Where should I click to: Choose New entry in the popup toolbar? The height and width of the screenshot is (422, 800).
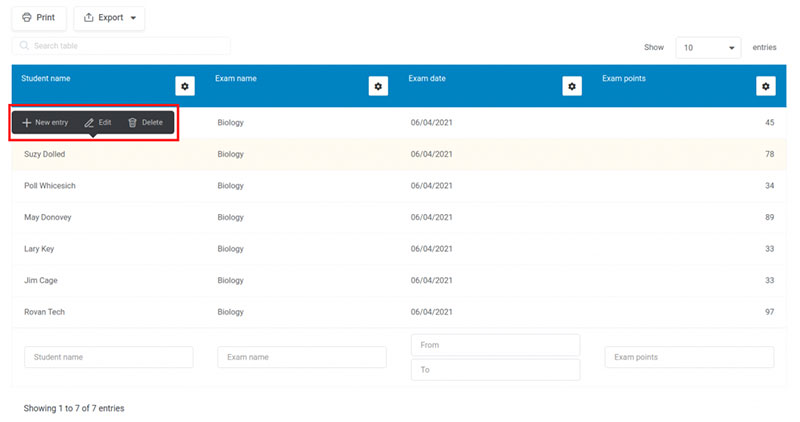(45, 122)
